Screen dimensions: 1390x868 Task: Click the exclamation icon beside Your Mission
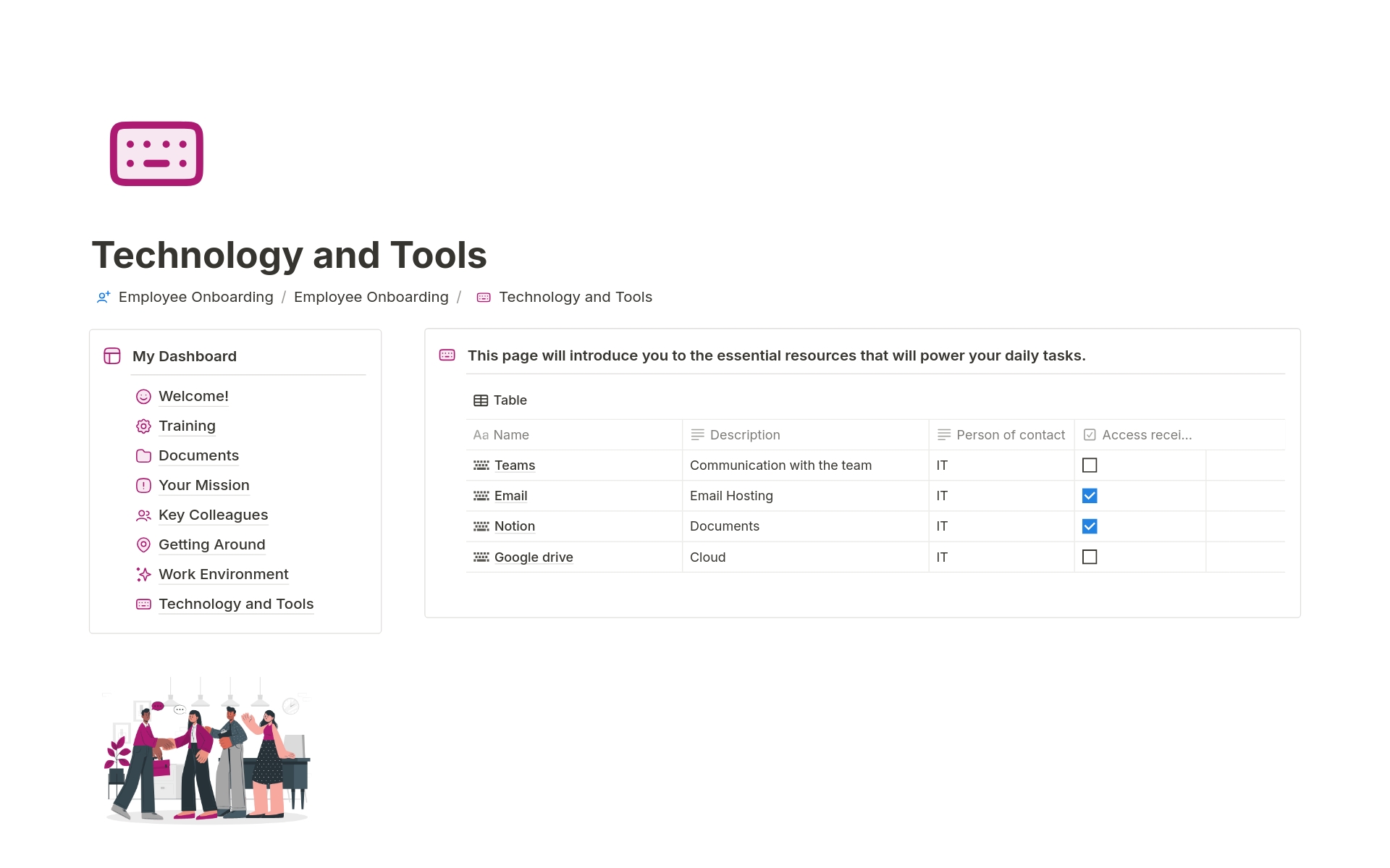[x=143, y=486]
